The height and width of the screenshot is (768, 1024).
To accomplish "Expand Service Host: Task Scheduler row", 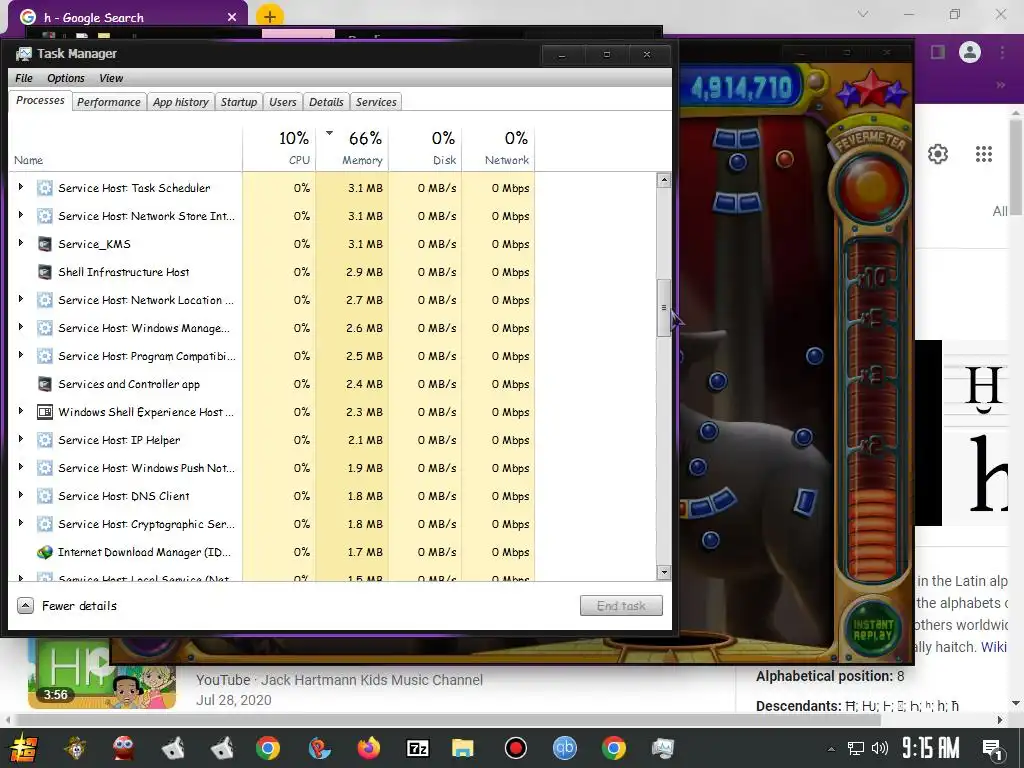I will pyautogui.click(x=21, y=187).
